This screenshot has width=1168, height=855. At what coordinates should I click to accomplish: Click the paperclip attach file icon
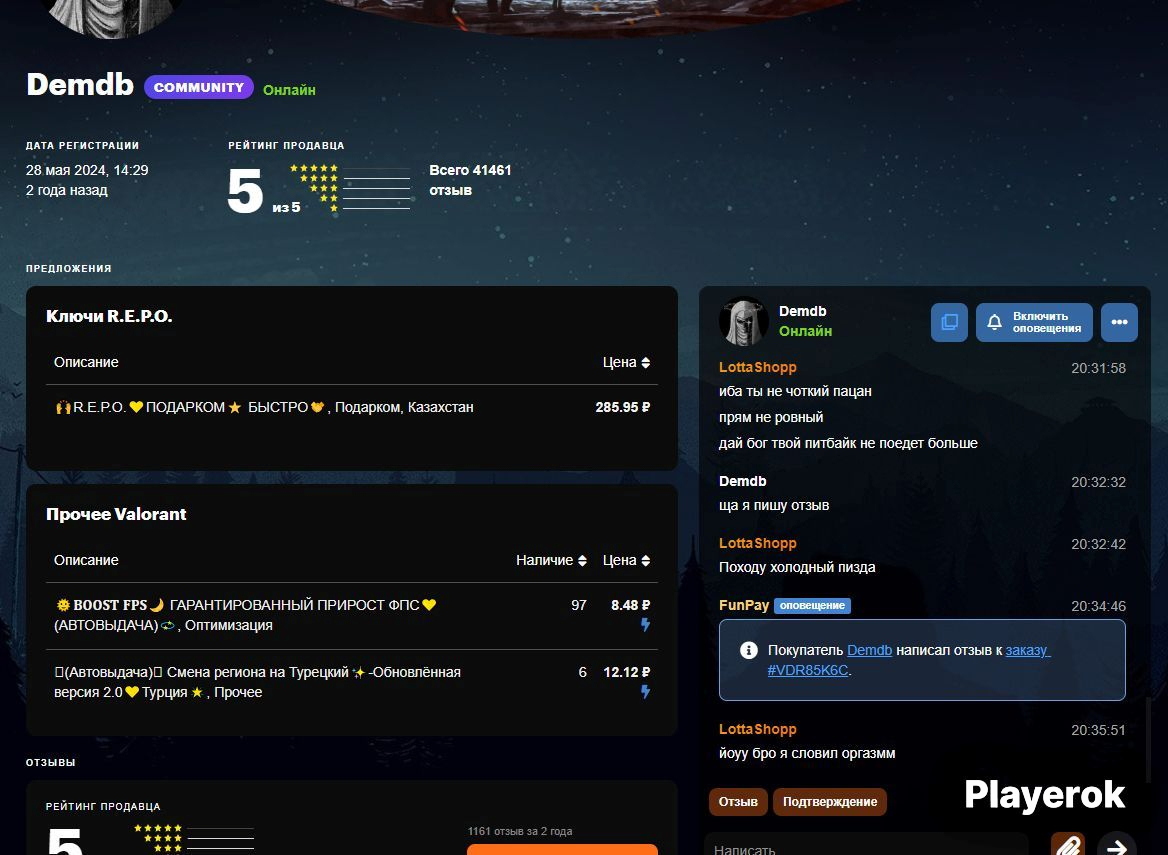[1067, 846]
